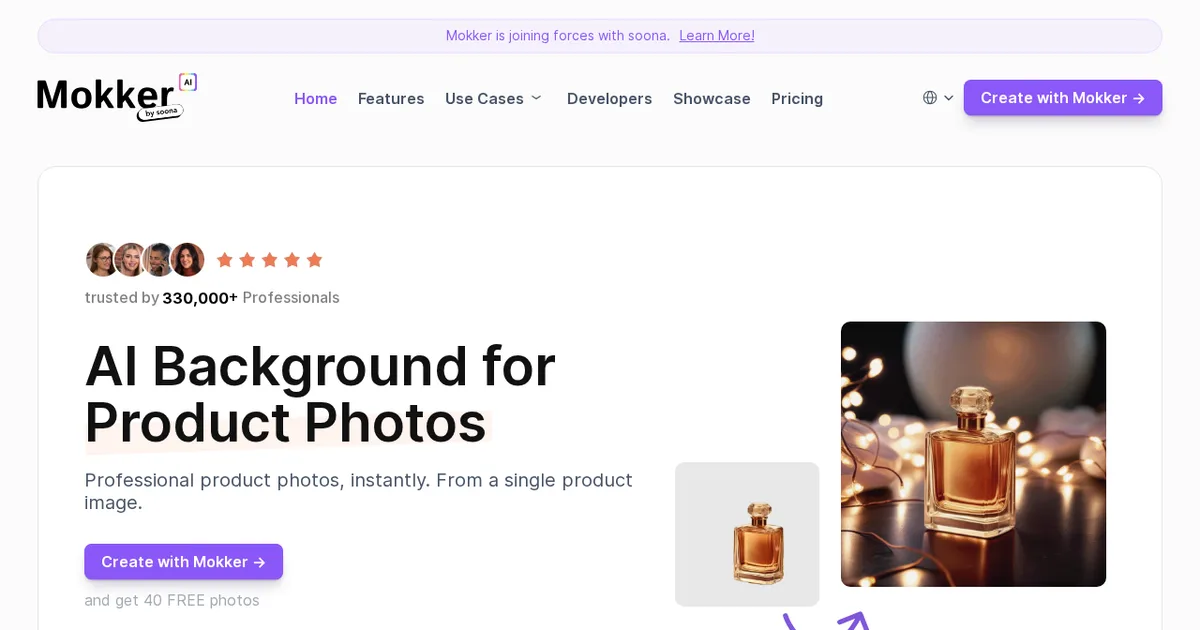Image resolution: width=1200 pixels, height=630 pixels.
Task: View the Pricing page
Action: pyautogui.click(x=797, y=99)
